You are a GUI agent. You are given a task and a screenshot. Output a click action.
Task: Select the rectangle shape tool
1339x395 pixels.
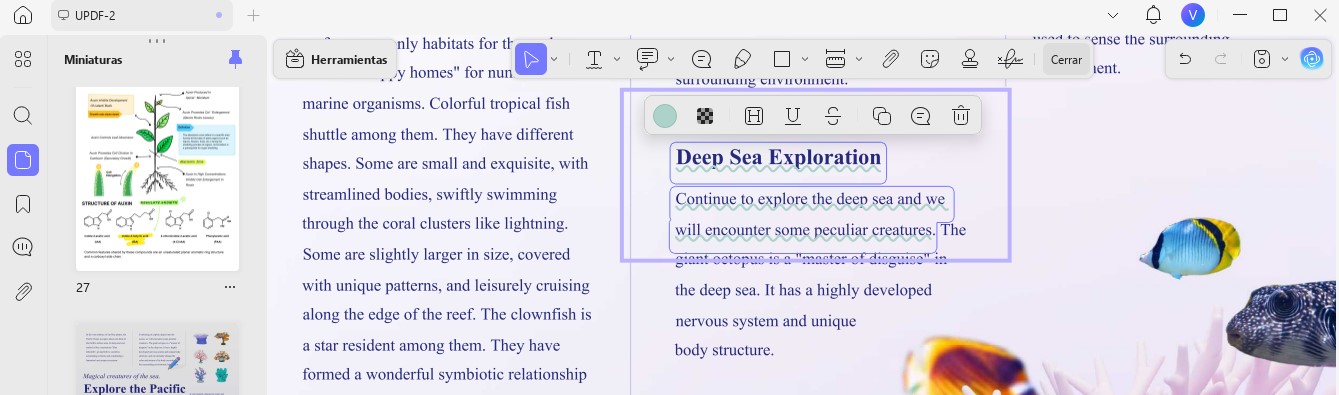click(x=782, y=59)
